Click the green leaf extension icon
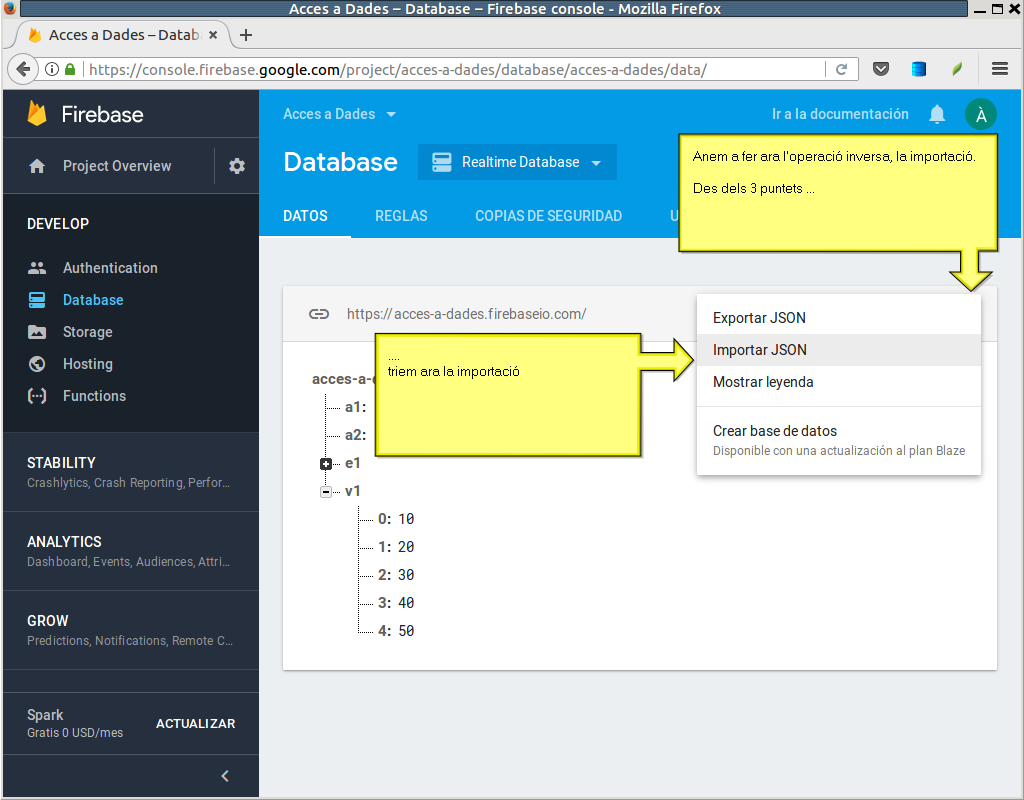Image resolution: width=1024 pixels, height=800 pixels. coord(957,69)
